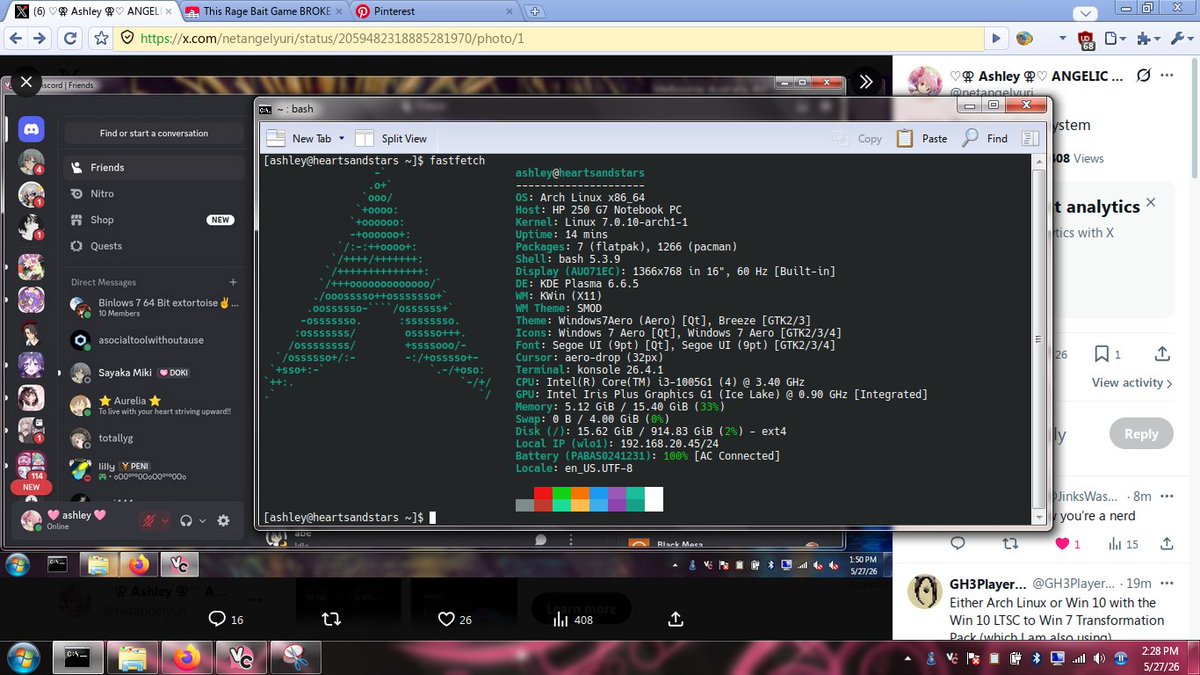Click the sidebar share icon beside the bookmark

(x=1162, y=354)
